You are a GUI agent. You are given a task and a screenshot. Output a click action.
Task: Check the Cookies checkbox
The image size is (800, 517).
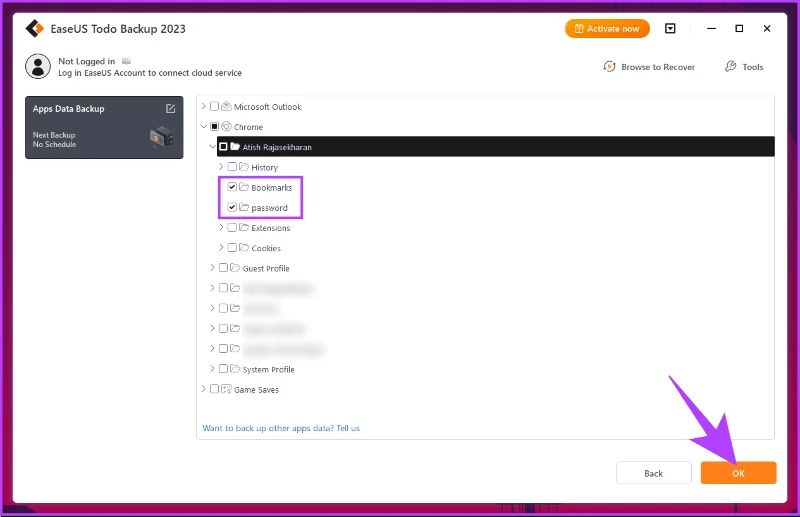tap(232, 248)
